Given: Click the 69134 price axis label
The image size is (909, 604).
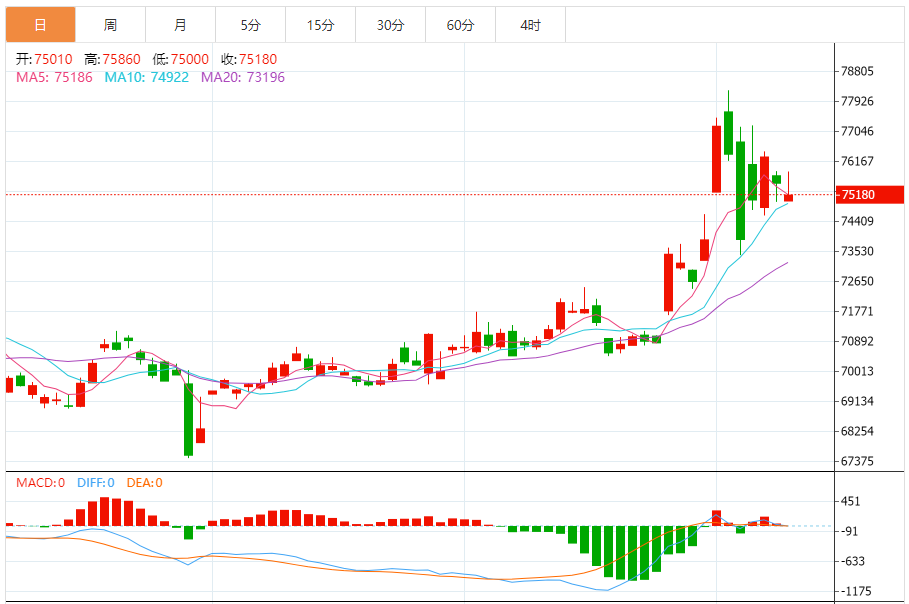Looking at the screenshot, I should [857, 401].
